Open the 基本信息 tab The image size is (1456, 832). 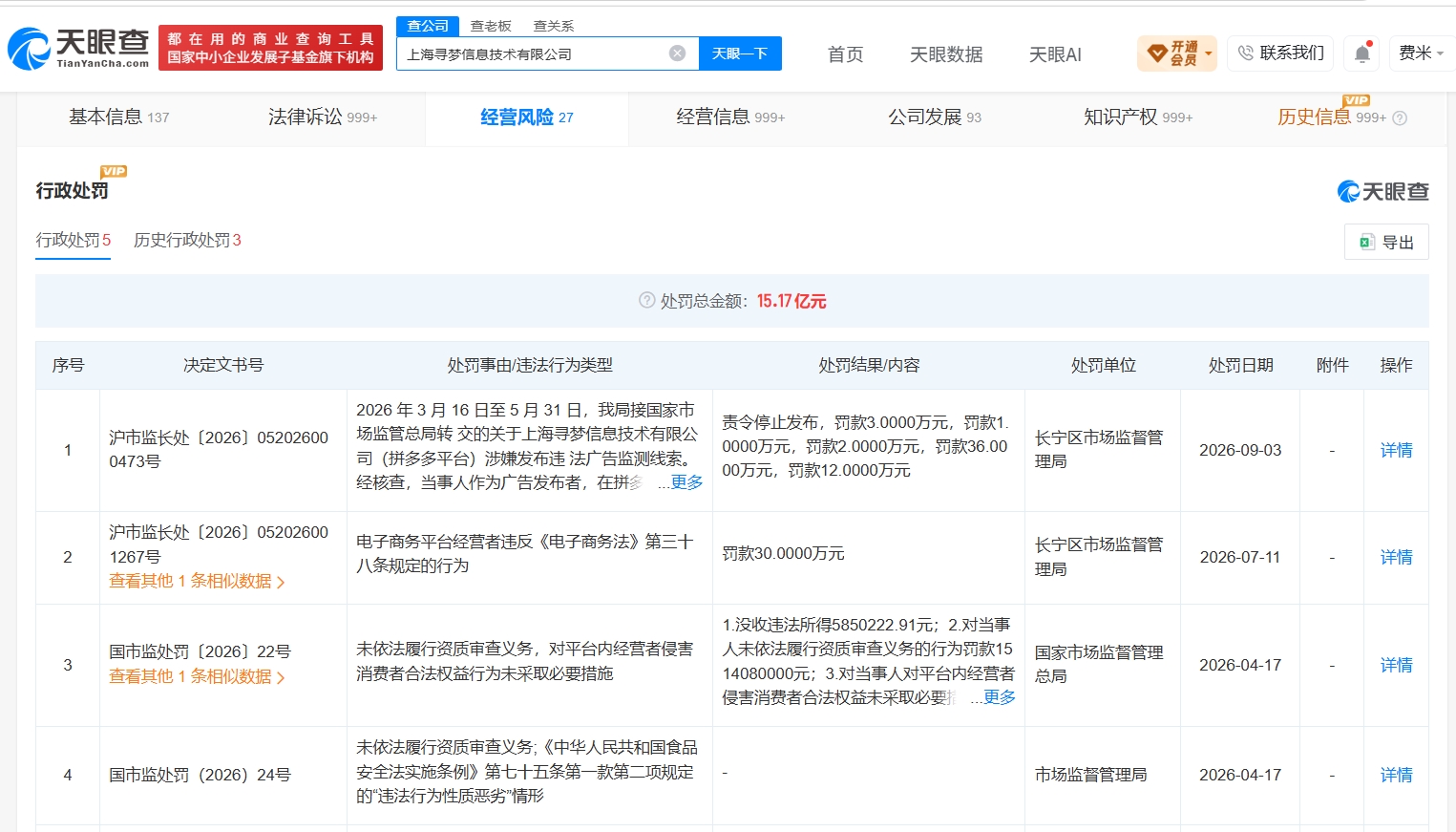(x=118, y=117)
